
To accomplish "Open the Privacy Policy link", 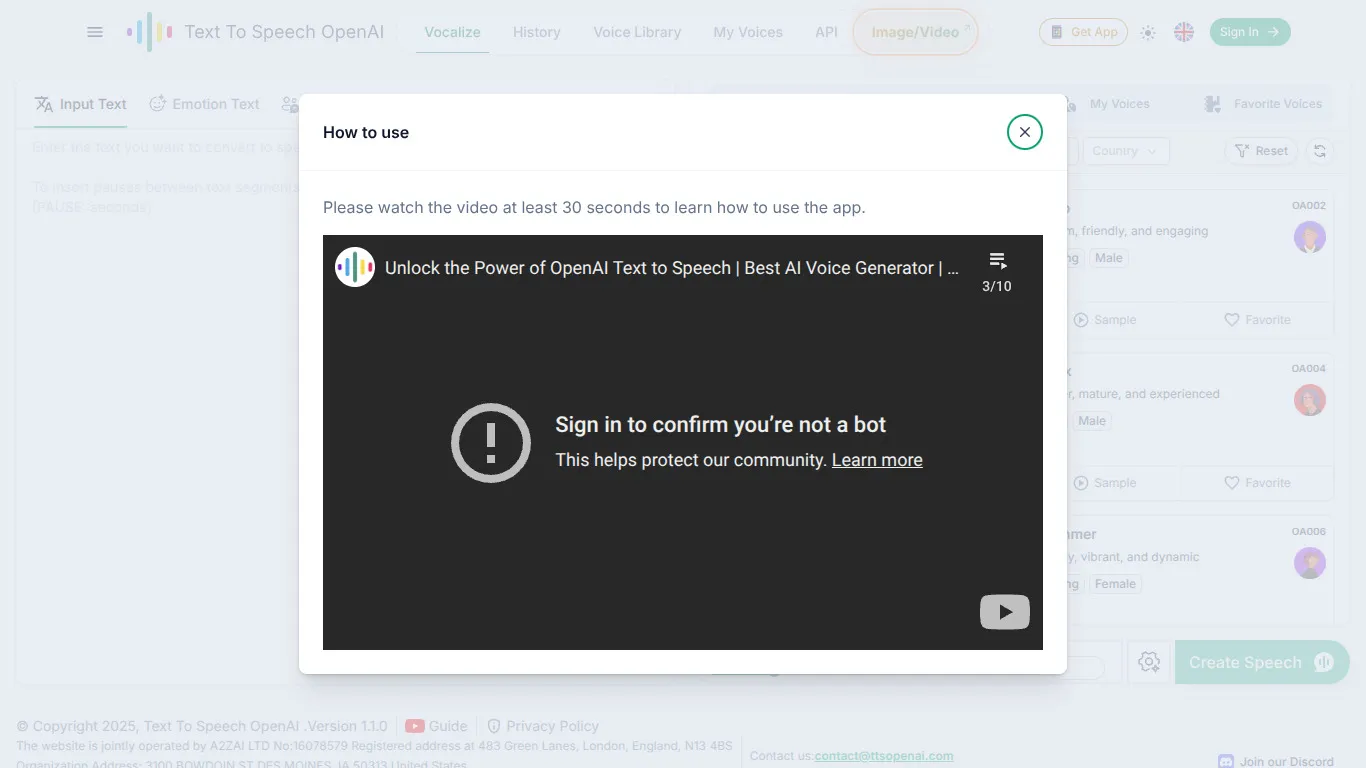I will [542, 726].
